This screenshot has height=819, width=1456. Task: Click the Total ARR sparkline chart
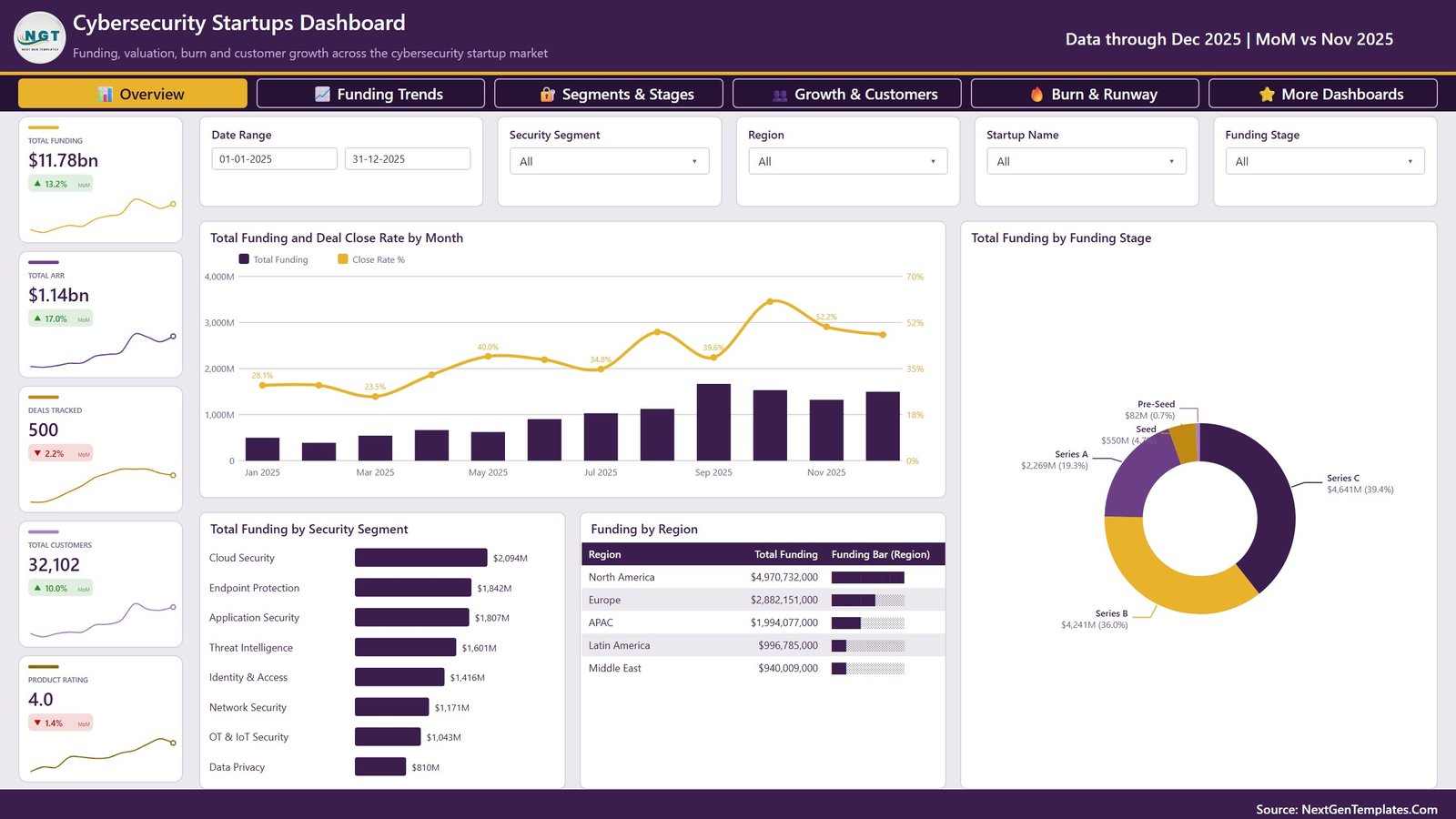coord(102,350)
